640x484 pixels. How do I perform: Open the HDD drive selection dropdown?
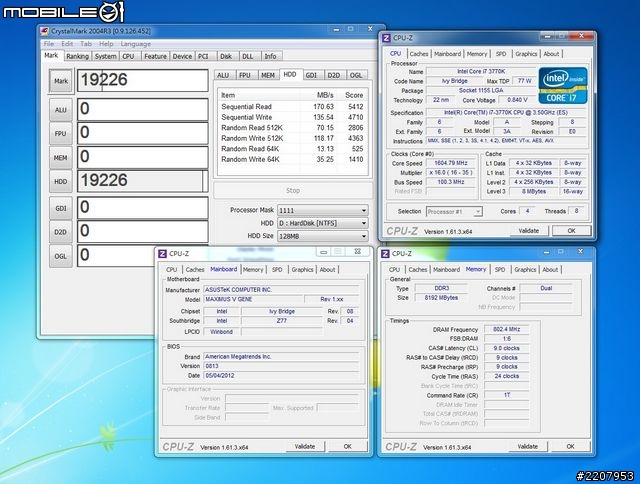(322, 223)
